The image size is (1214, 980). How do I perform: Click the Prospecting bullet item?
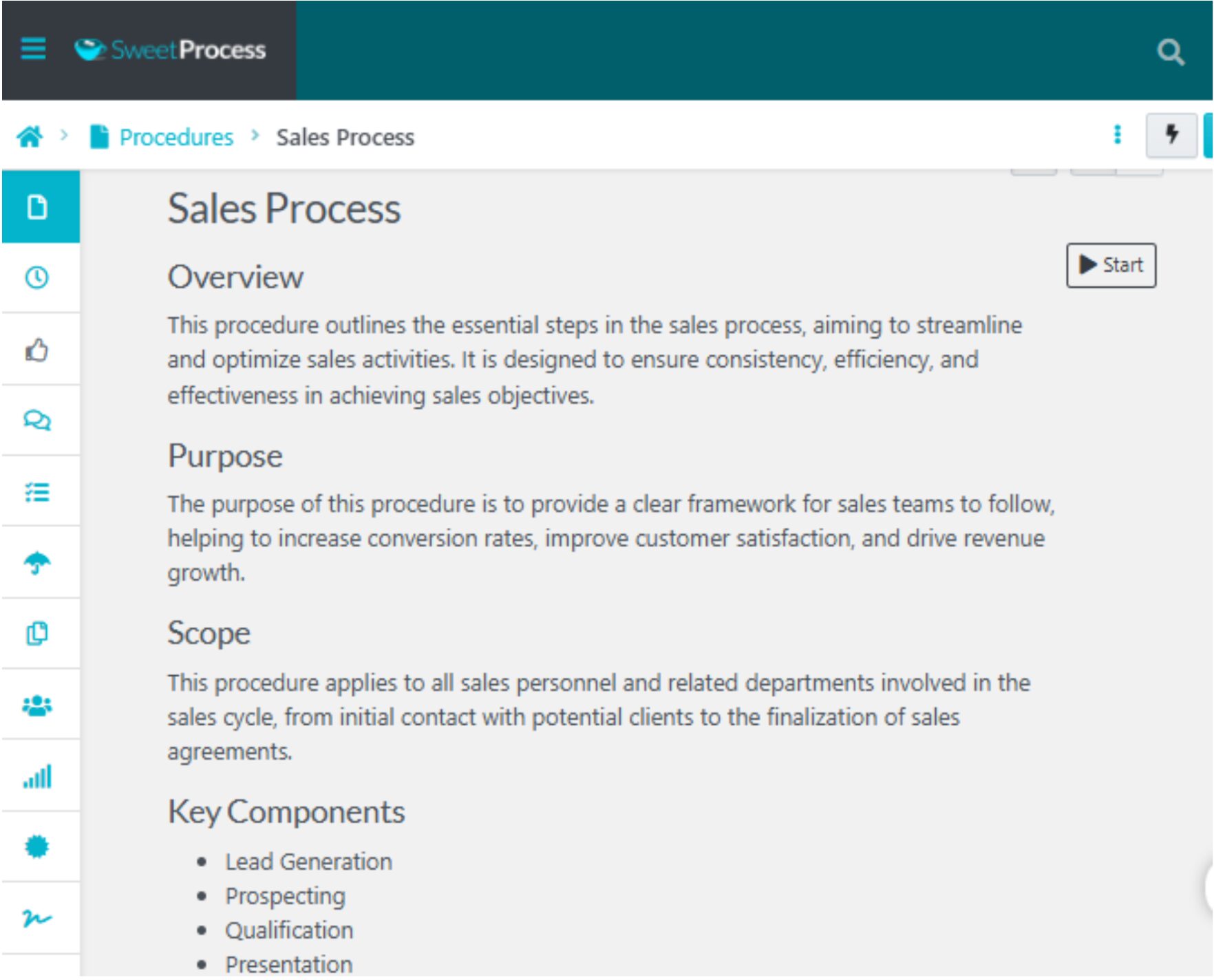[x=286, y=896]
